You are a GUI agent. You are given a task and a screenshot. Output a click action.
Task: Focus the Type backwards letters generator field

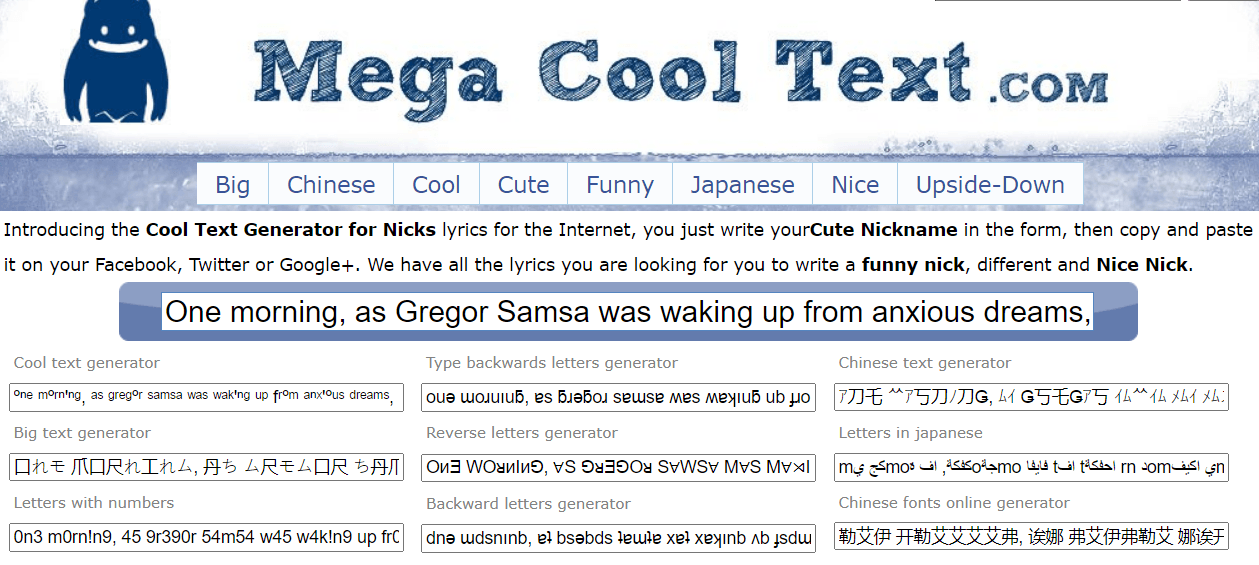(x=618, y=397)
